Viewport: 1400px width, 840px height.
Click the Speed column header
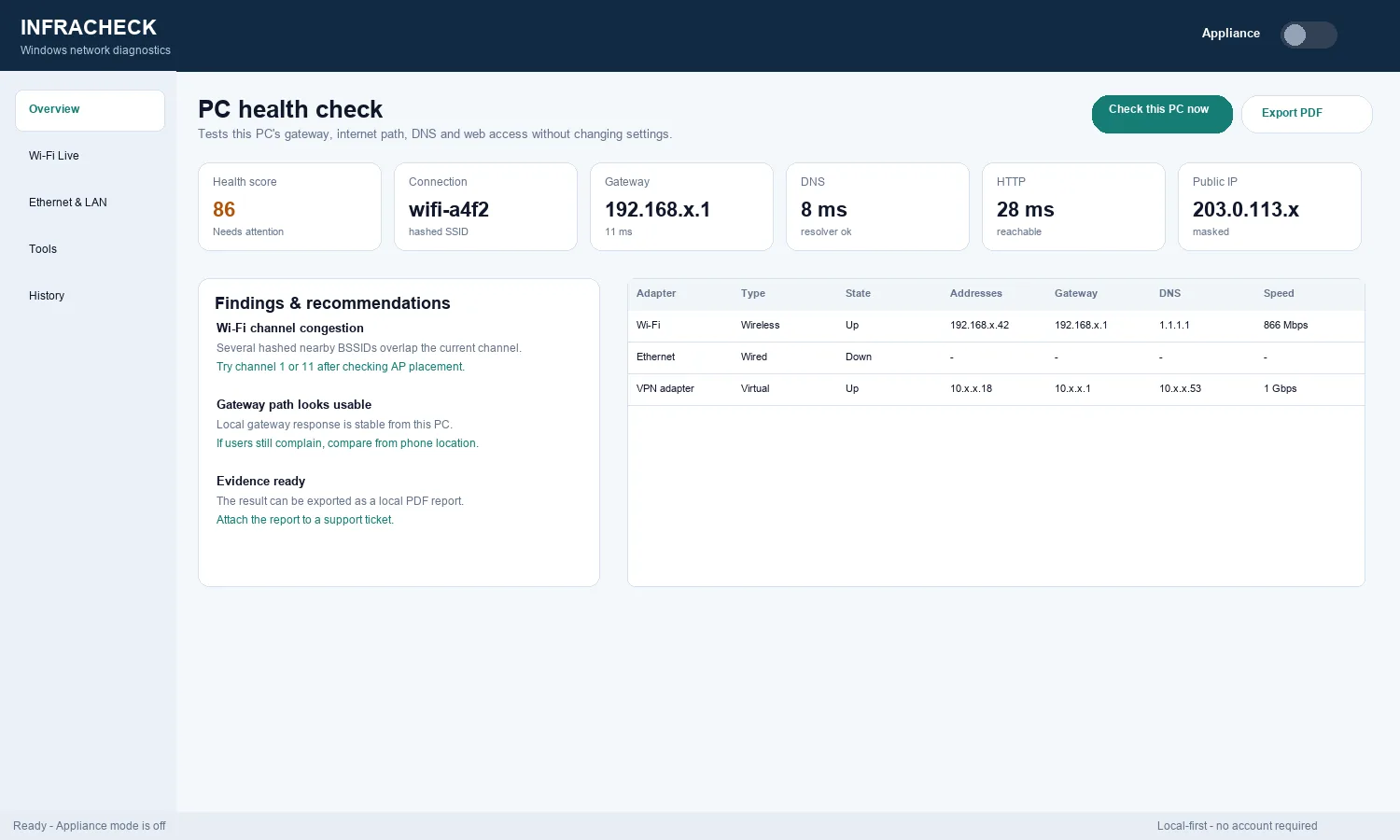pyautogui.click(x=1279, y=293)
